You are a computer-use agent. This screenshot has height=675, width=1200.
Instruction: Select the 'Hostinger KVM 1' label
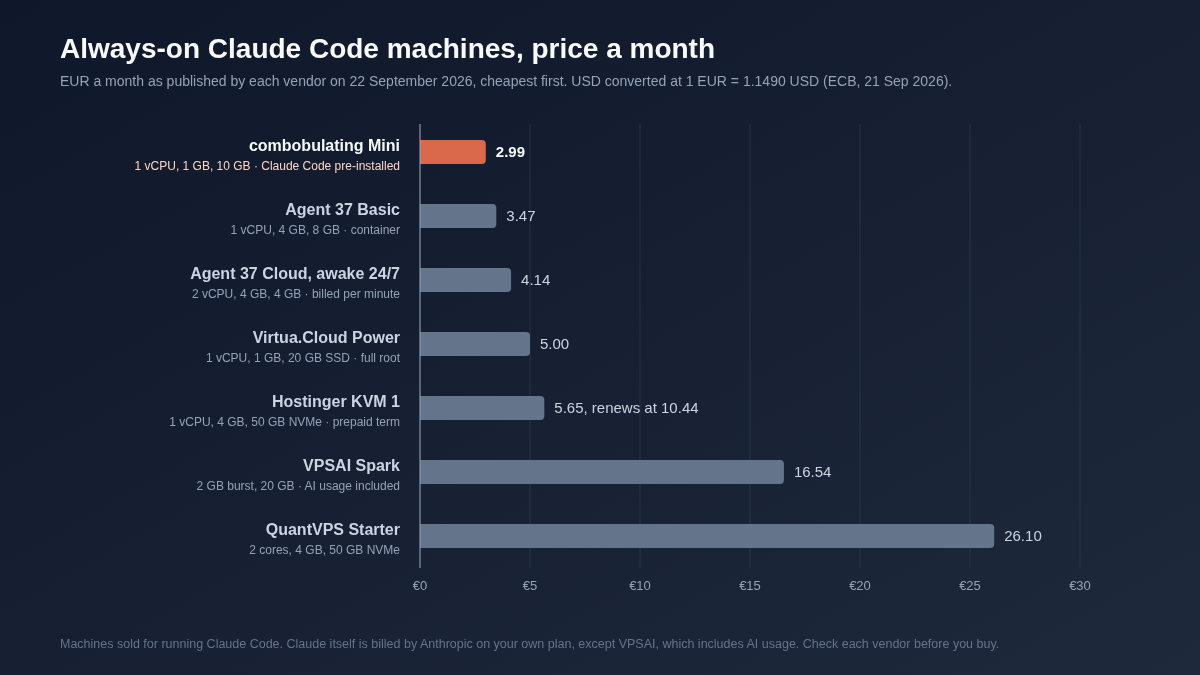[336, 402]
